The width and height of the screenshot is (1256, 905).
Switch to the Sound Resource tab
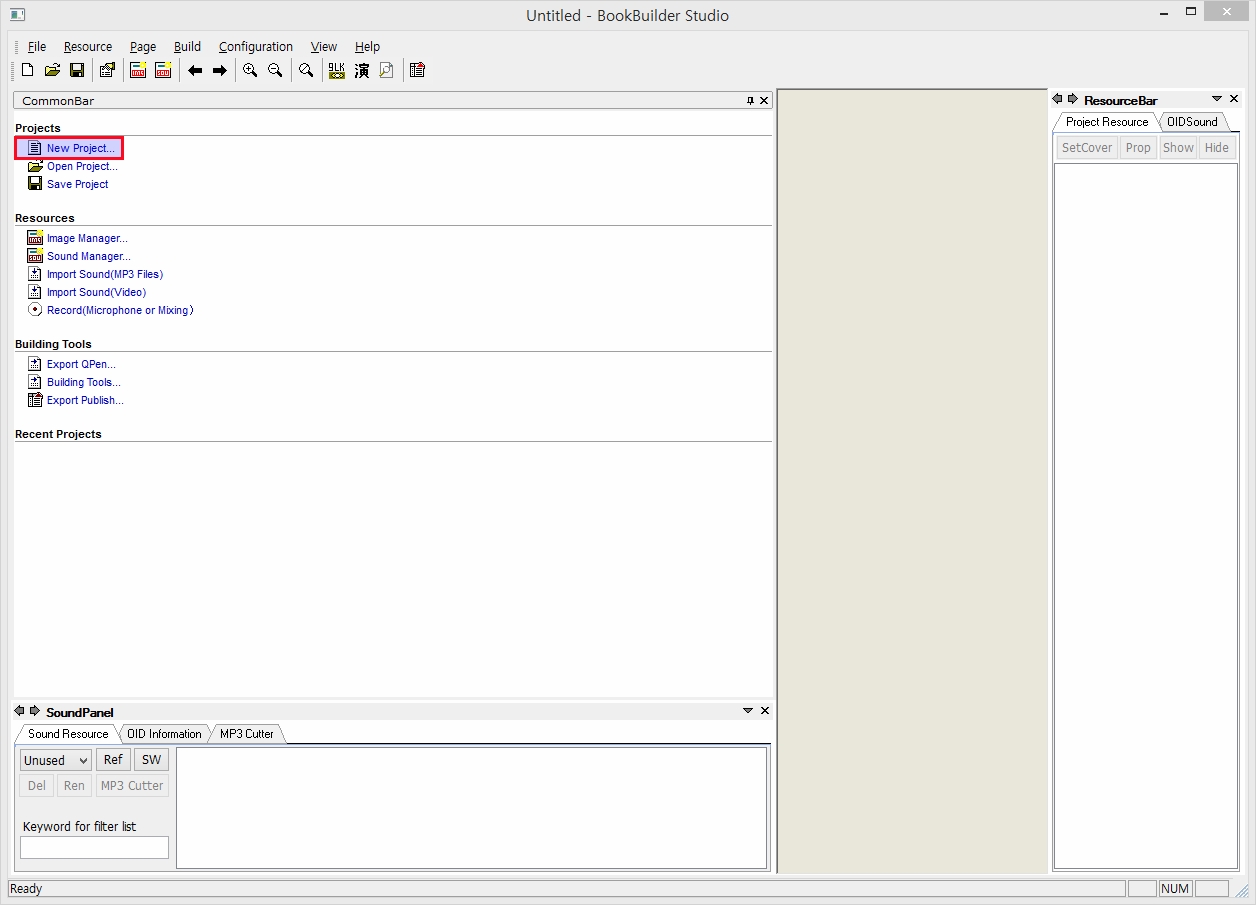(68, 734)
